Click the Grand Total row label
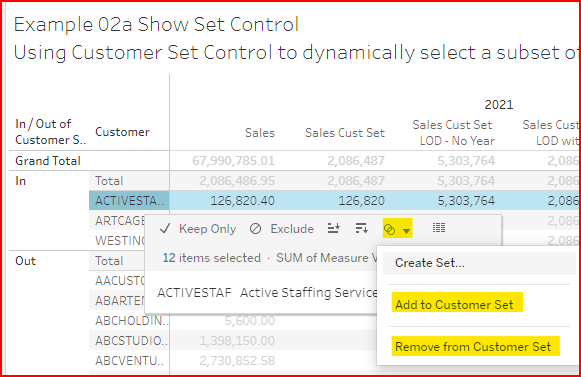The width and height of the screenshot is (581, 377). (x=48, y=161)
